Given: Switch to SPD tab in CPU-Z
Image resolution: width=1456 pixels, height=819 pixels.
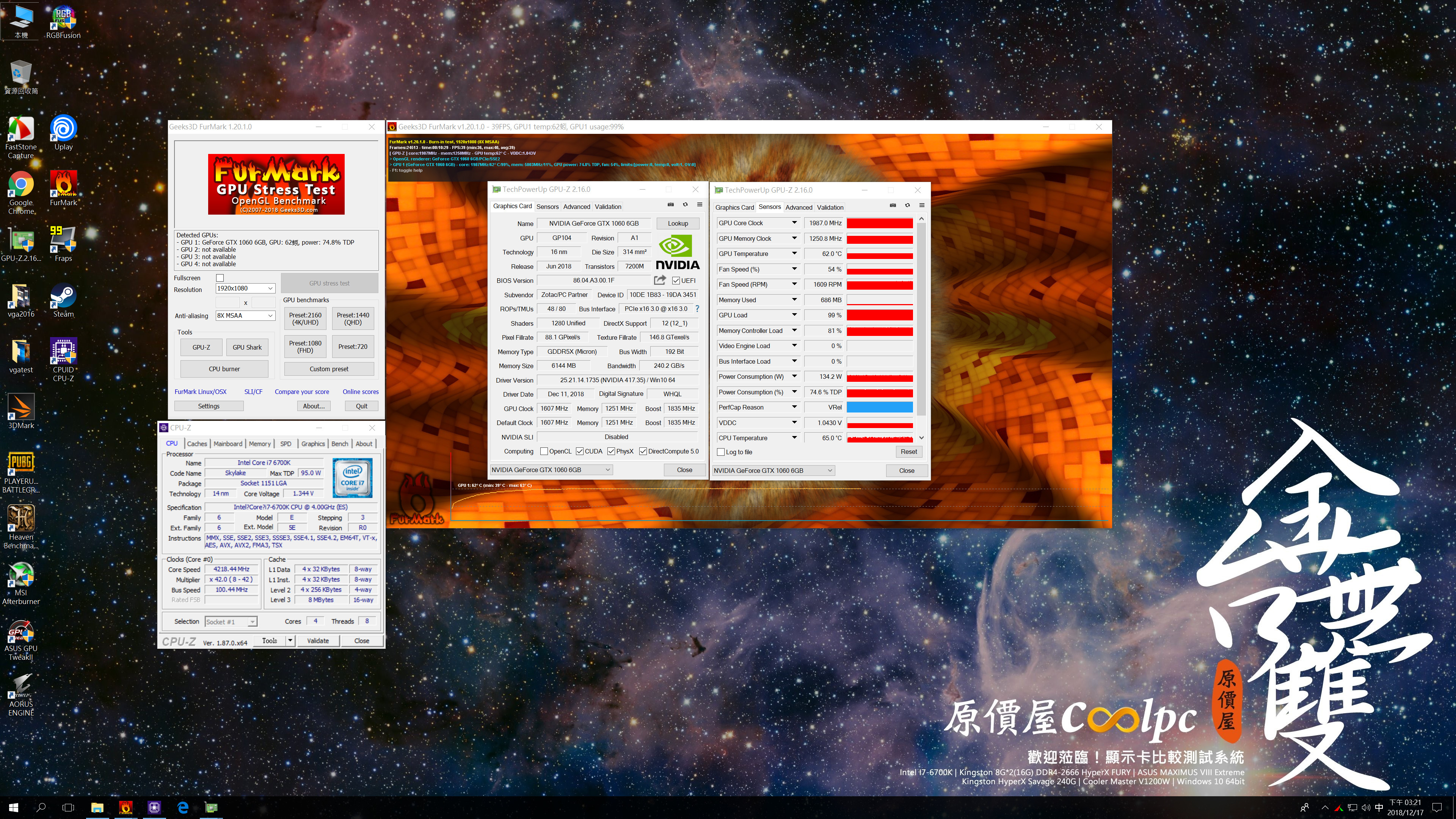Looking at the screenshot, I should click(x=286, y=444).
